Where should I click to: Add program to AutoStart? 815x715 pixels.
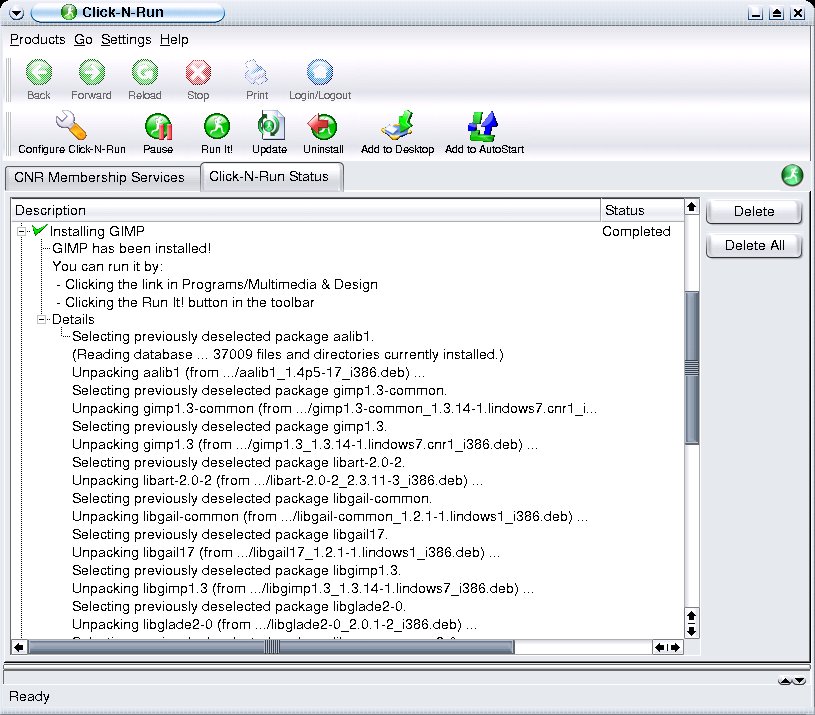[484, 133]
